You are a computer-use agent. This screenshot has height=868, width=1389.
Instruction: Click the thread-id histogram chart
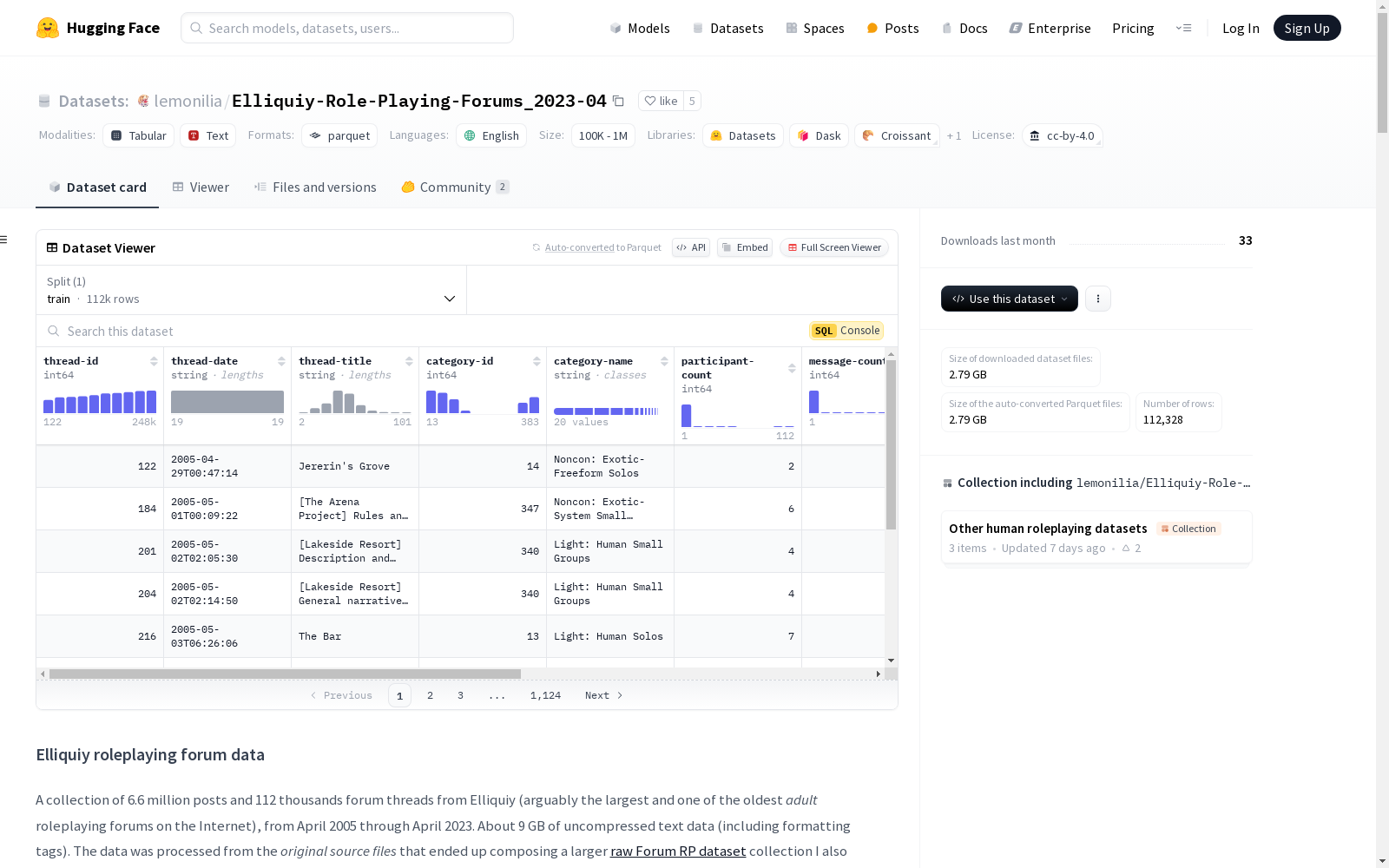(100, 402)
